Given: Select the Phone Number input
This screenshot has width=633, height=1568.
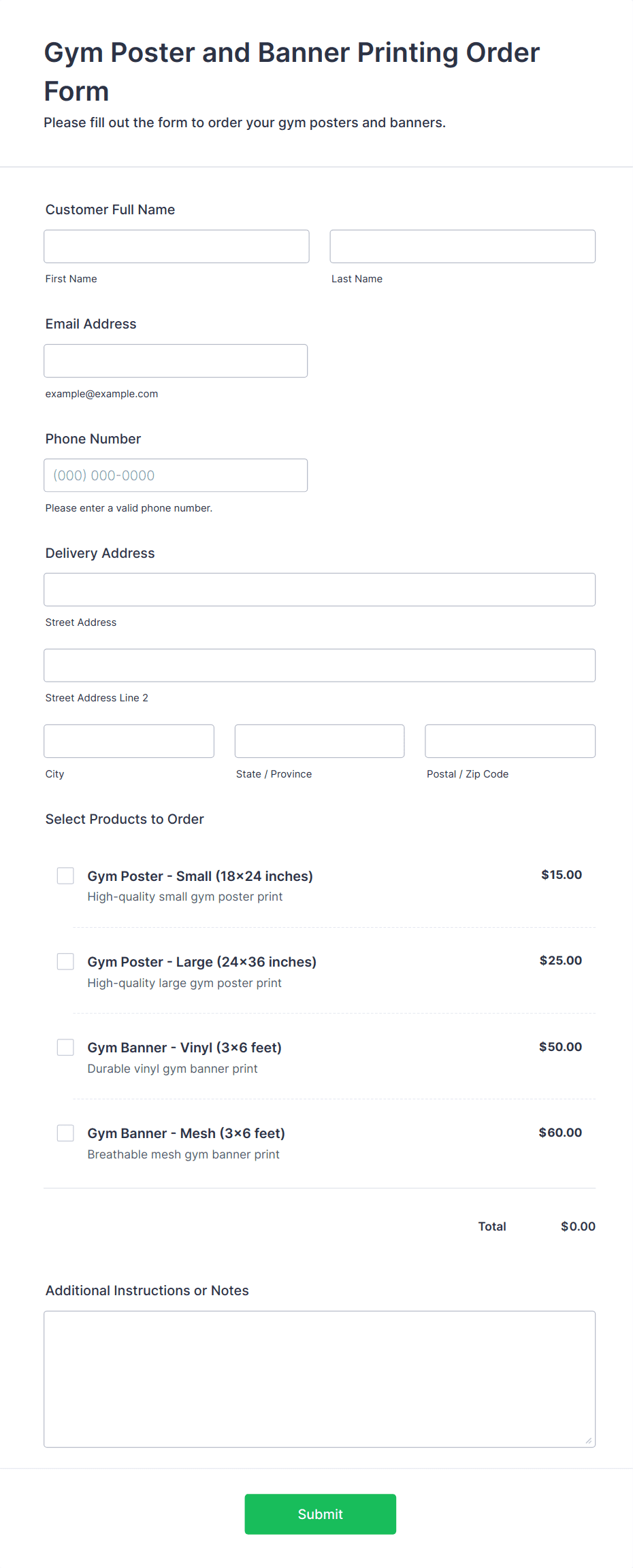Looking at the screenshot, I should tap(176, 476).
